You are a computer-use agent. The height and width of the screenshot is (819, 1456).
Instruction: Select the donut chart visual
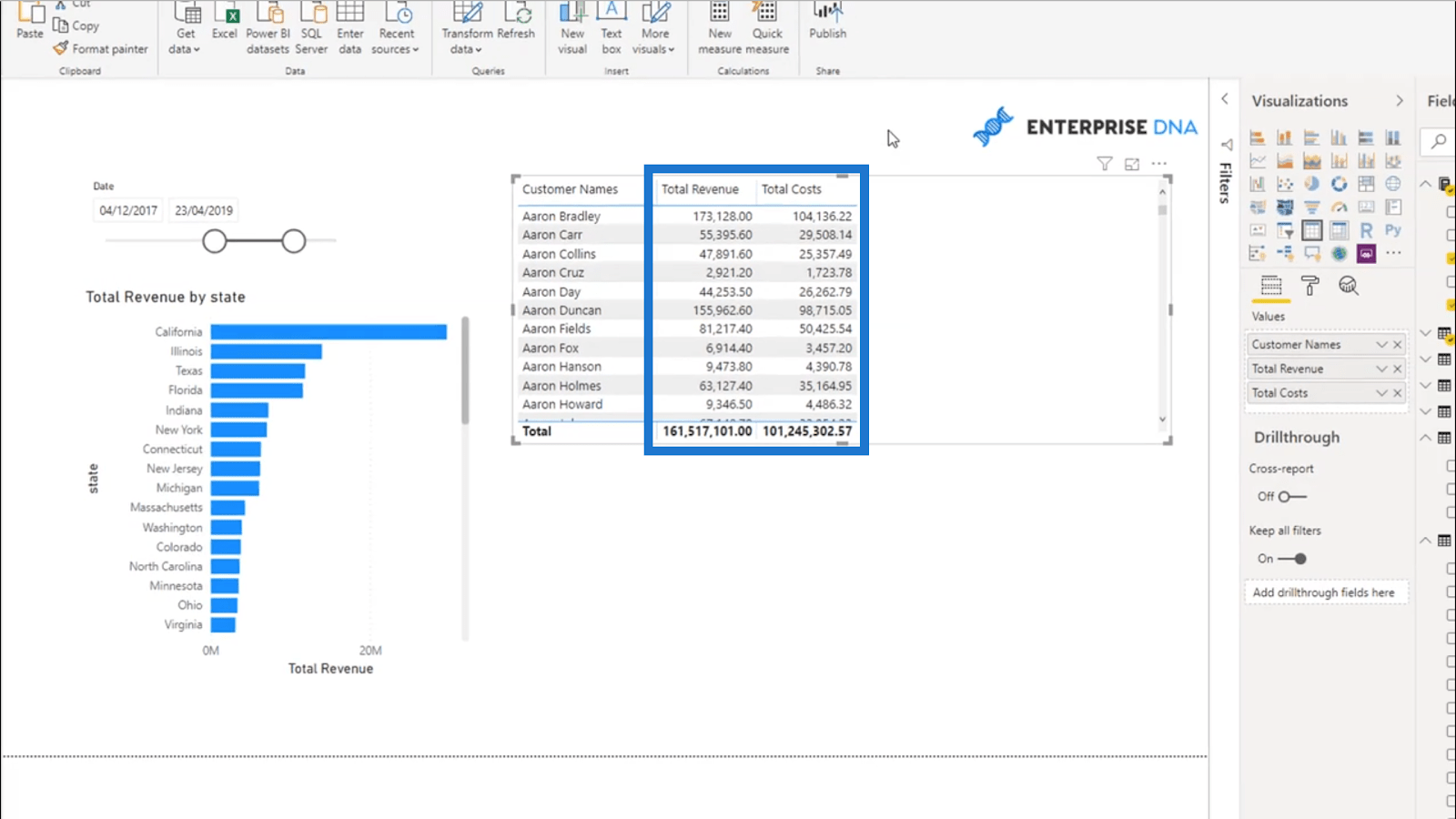[1339, 184]
